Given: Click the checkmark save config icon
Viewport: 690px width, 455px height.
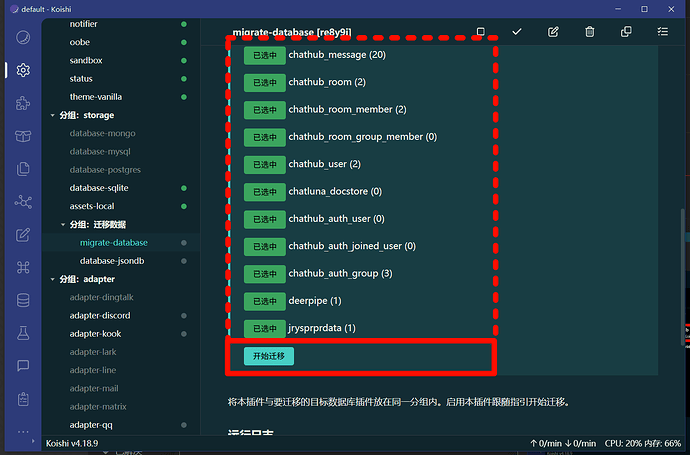Looking at the screenshot, I should 517,32.
